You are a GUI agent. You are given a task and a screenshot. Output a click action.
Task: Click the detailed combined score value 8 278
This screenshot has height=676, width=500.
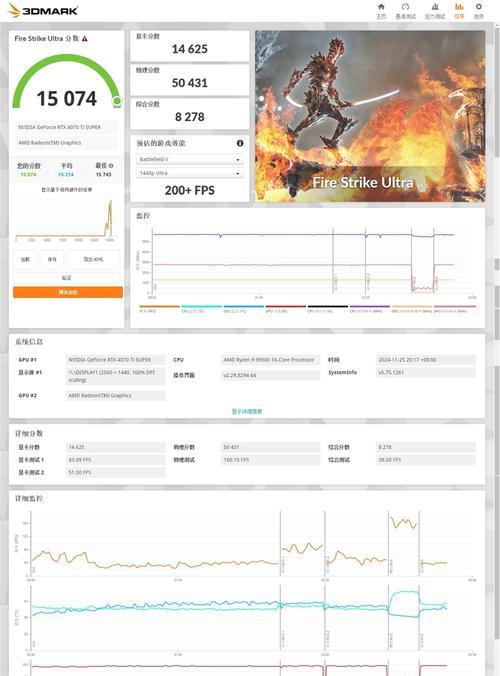tap(425, 447)
